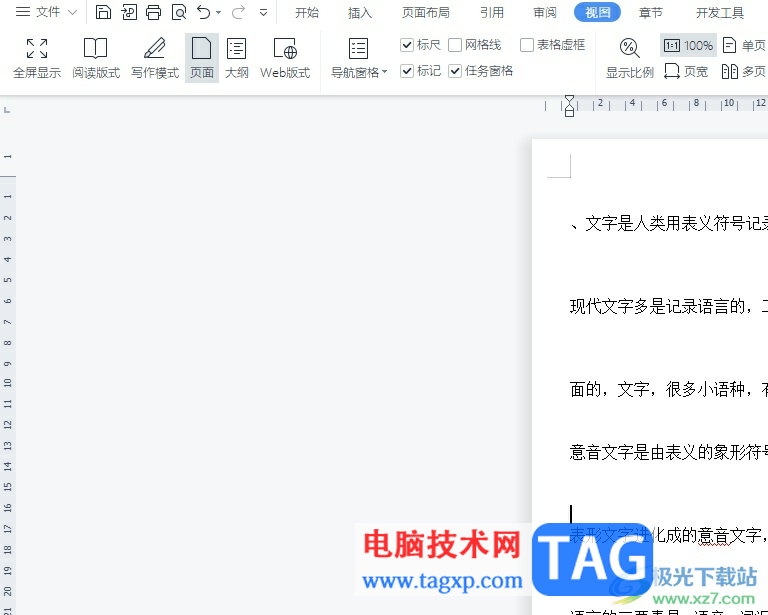768x615 pixels.
Task: Switch to the 开发工具 tab
Action: (720, 13)
